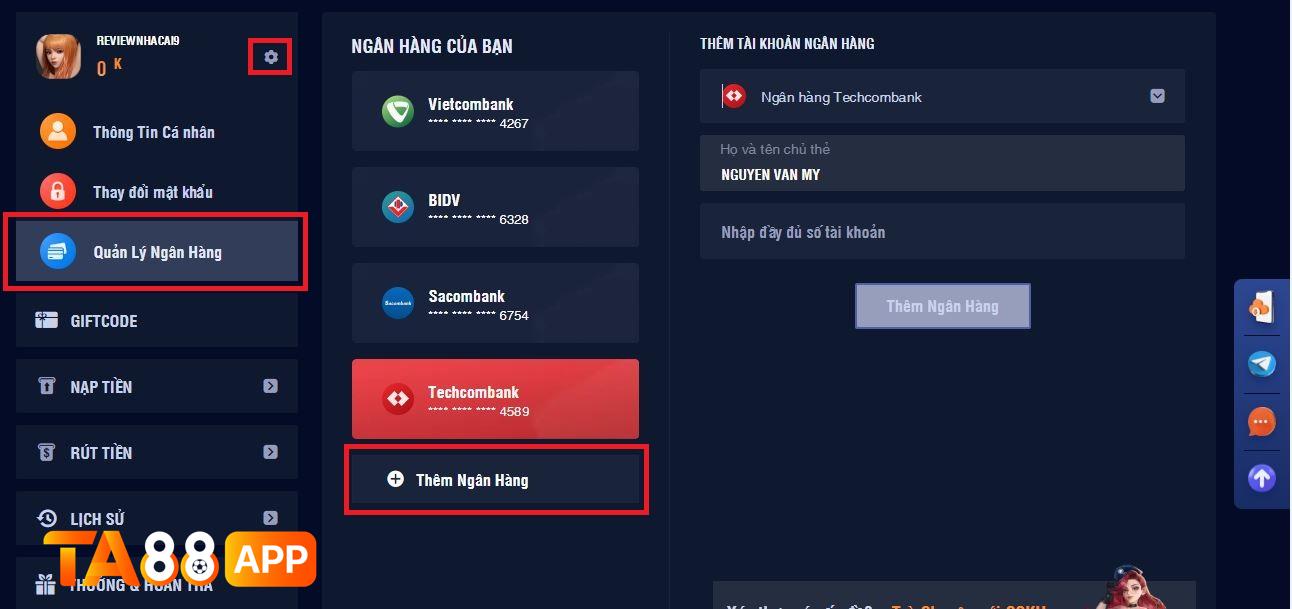This screenshot has width=1292, height=609.
Task: Select the BIDV account ending 6328
Action: (x=495, y=207)
